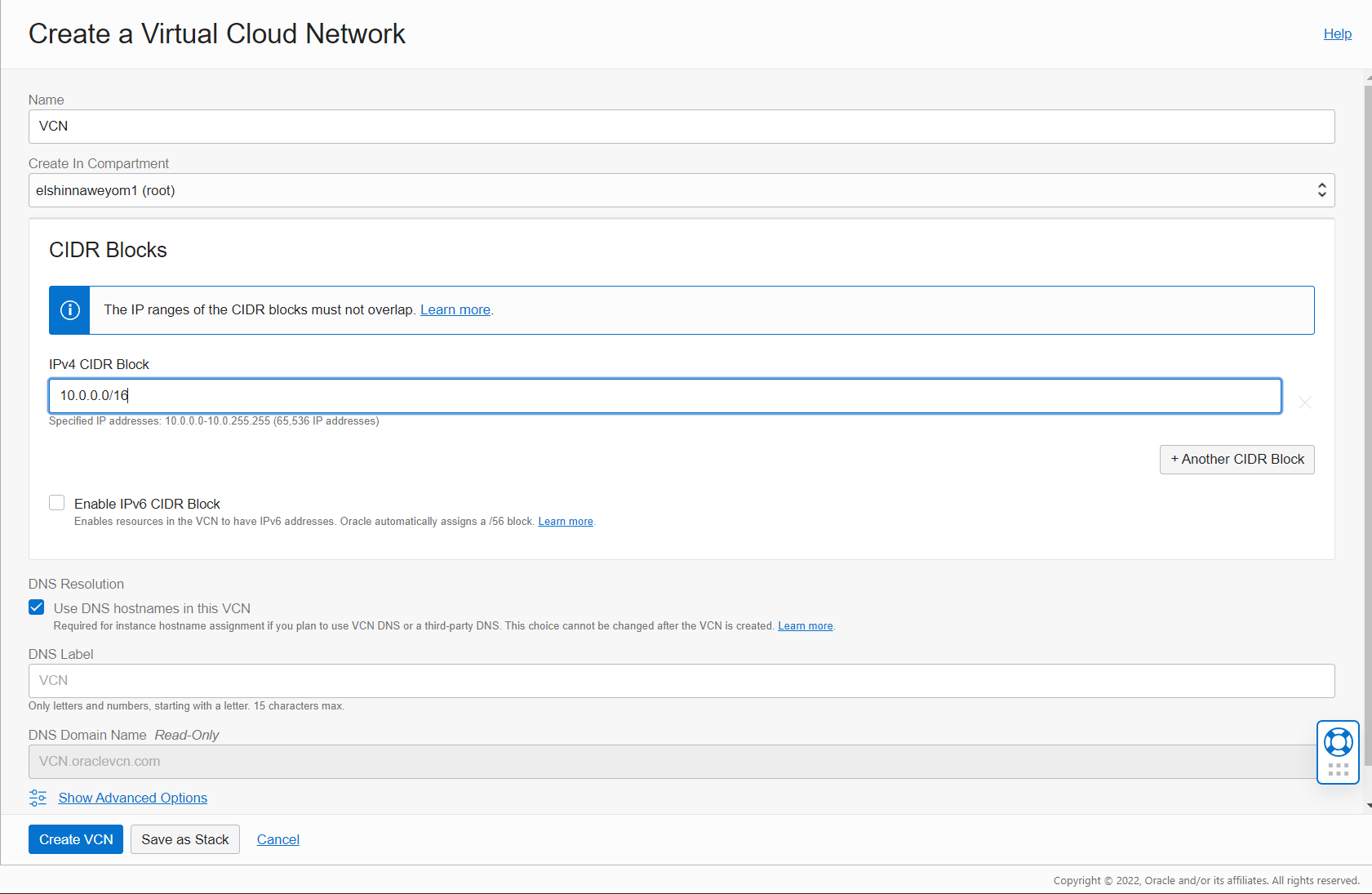The width and height of the screenshot is (1372, 894).
Task: Click the advanced options sliders icon
Action: [x=38, y=798]
